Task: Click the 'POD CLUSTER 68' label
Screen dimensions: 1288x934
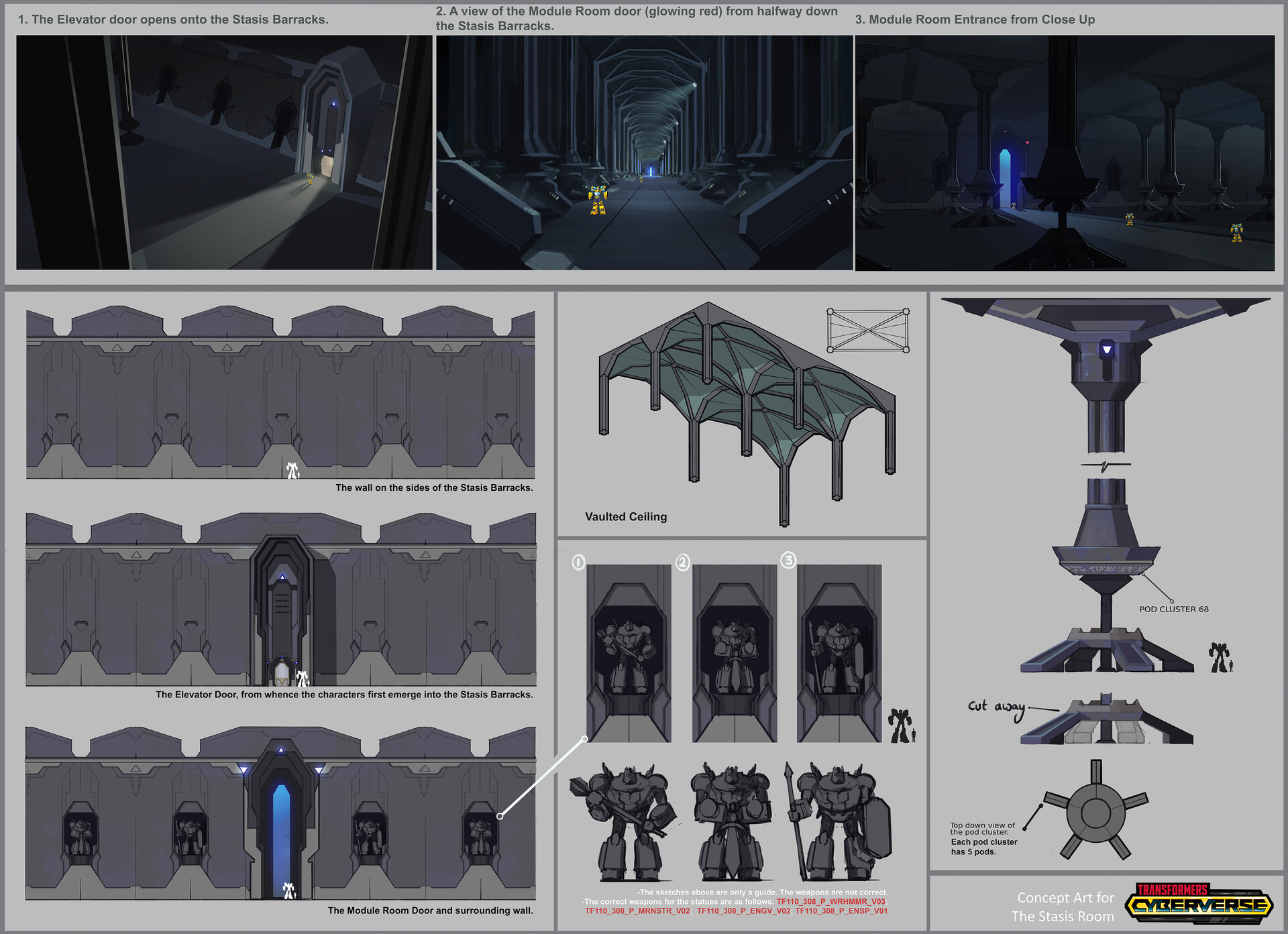Action: (x=1174, y=609)
